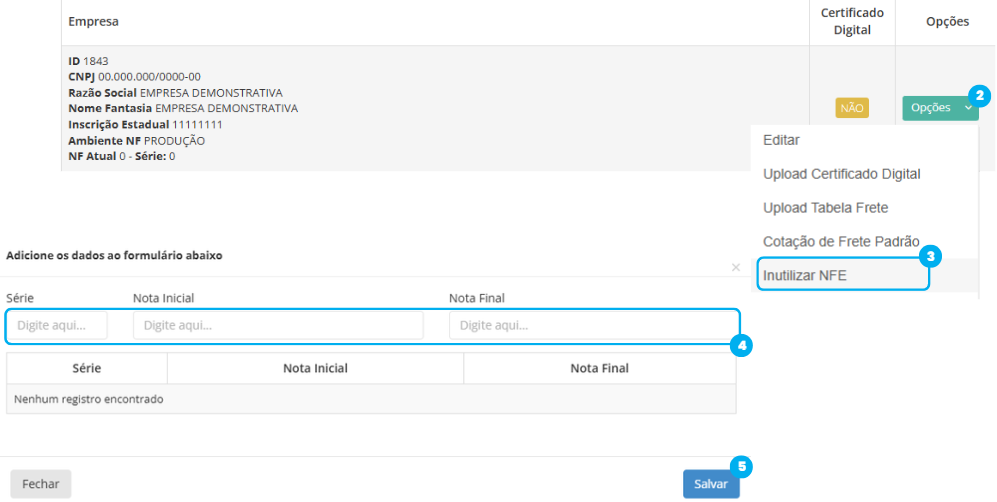Click Inutilizar NFE menu item
The height and width of the screenshot is (502, 997).
click(805, 275)
